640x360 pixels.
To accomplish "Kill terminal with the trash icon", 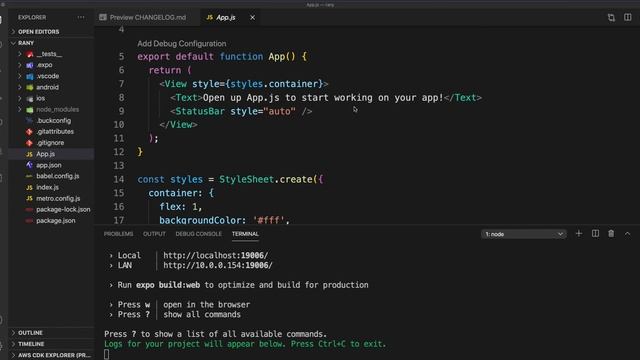I will (x=611, y=233).
